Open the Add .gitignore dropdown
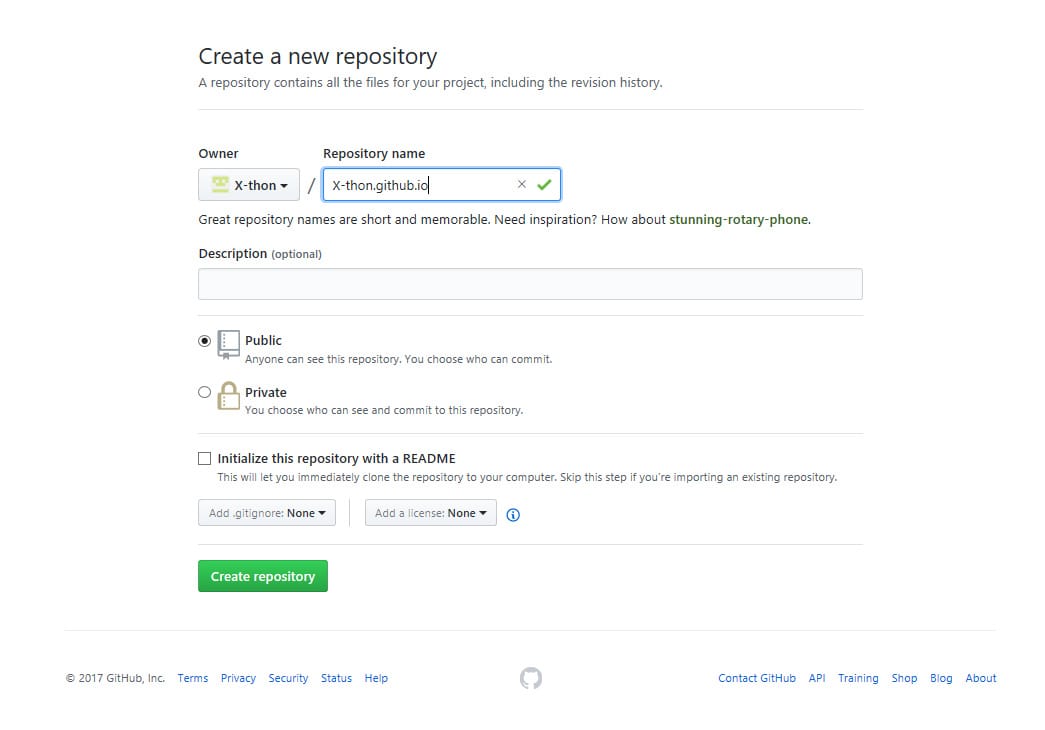 [x=266, y=512]
